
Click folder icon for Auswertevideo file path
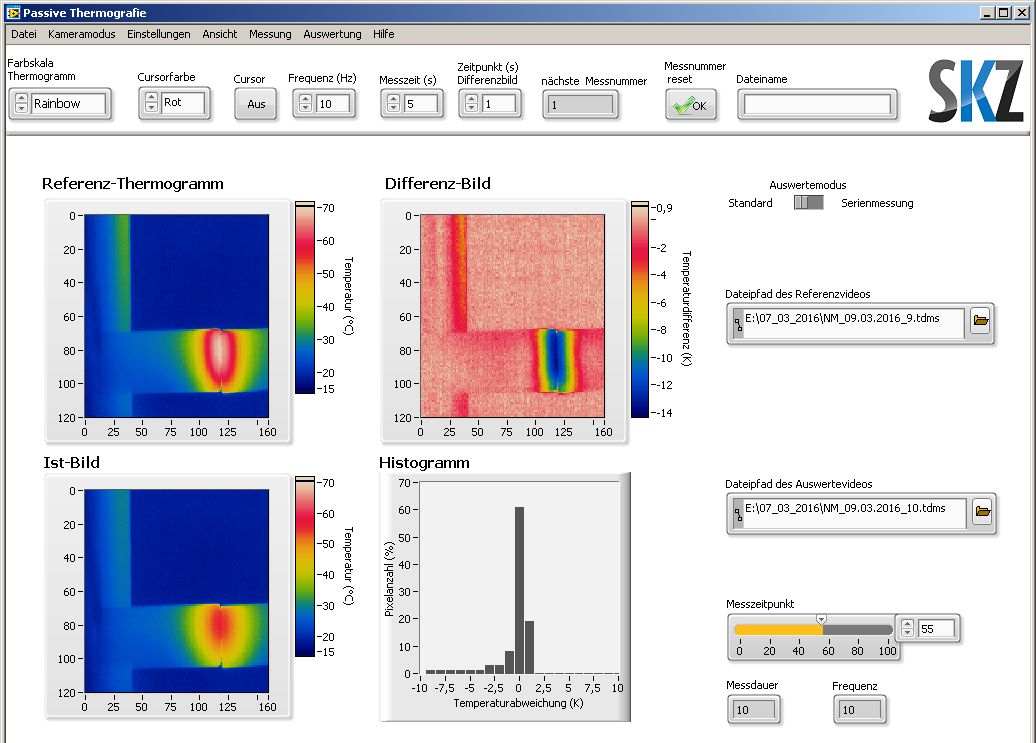[981, 512]
